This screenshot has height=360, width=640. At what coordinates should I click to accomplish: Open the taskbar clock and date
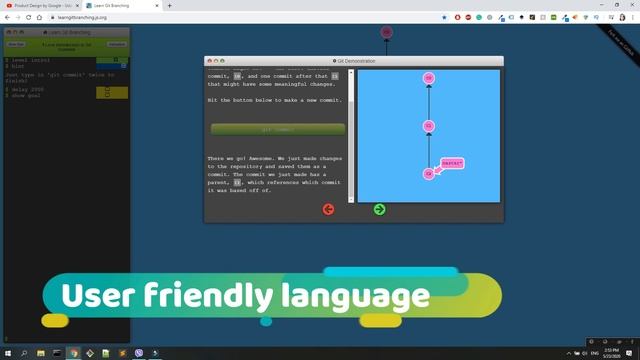pos(611,353)
